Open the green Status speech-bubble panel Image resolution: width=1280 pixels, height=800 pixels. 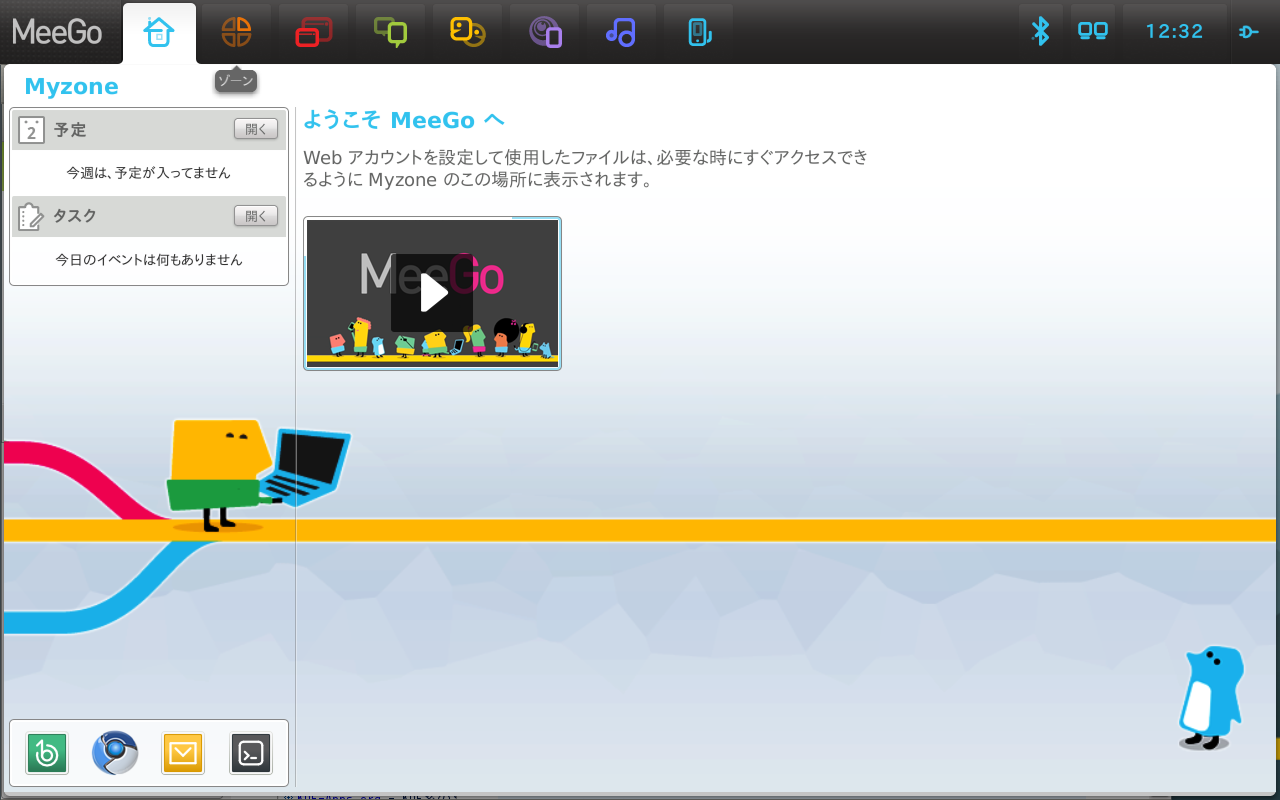point(390,33)
